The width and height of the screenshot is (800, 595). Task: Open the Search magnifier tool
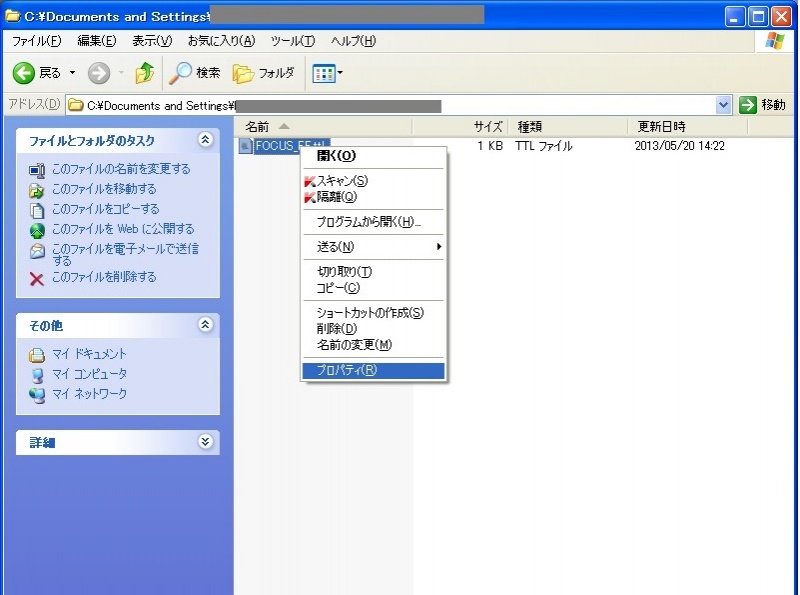(180, 73)
